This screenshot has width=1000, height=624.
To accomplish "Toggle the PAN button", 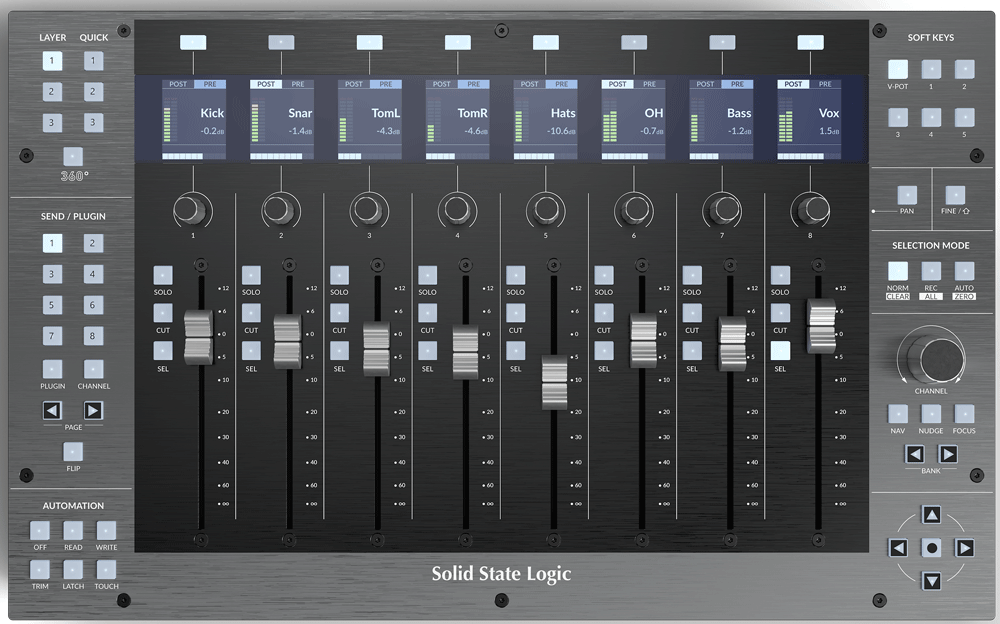I will coord(907,195).
